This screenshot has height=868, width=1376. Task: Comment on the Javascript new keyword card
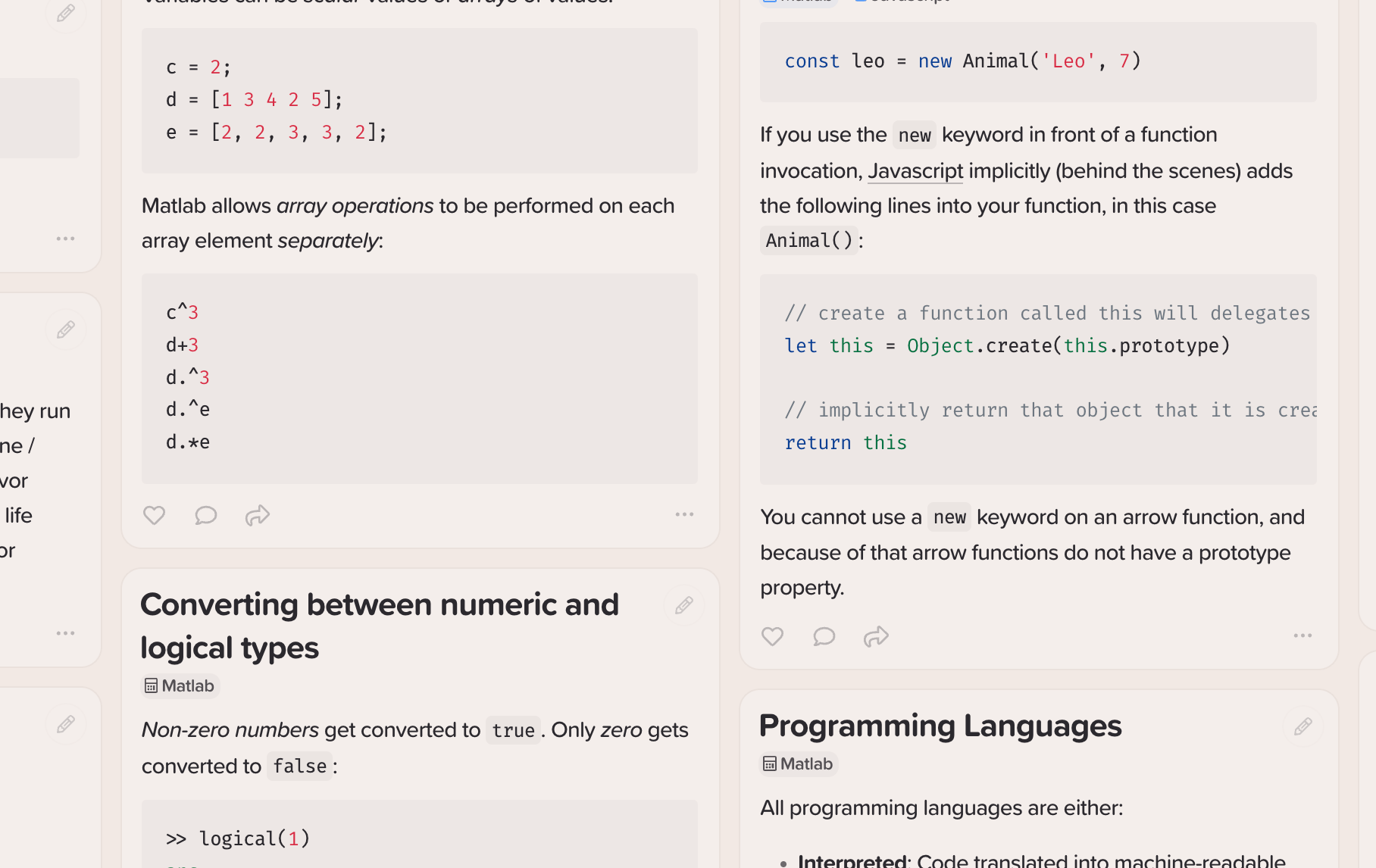824,636
